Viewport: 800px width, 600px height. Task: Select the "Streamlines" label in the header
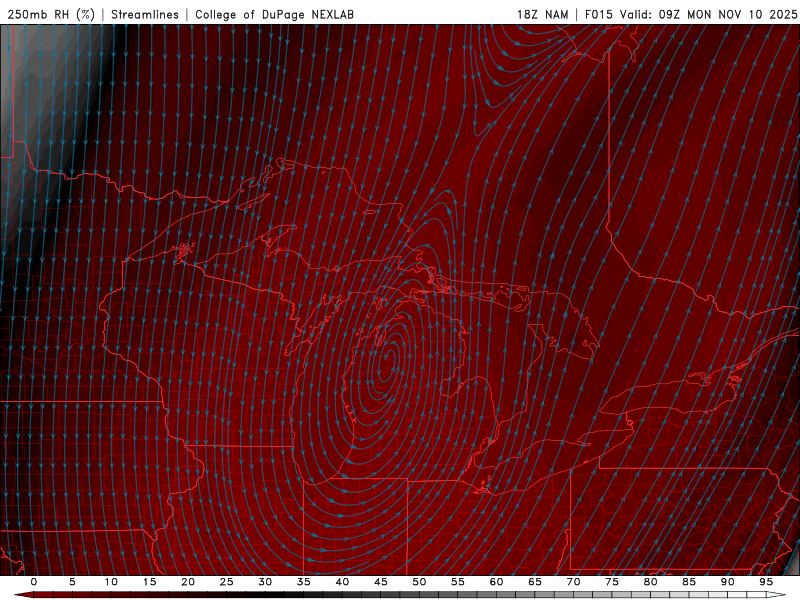coord(145,14)
